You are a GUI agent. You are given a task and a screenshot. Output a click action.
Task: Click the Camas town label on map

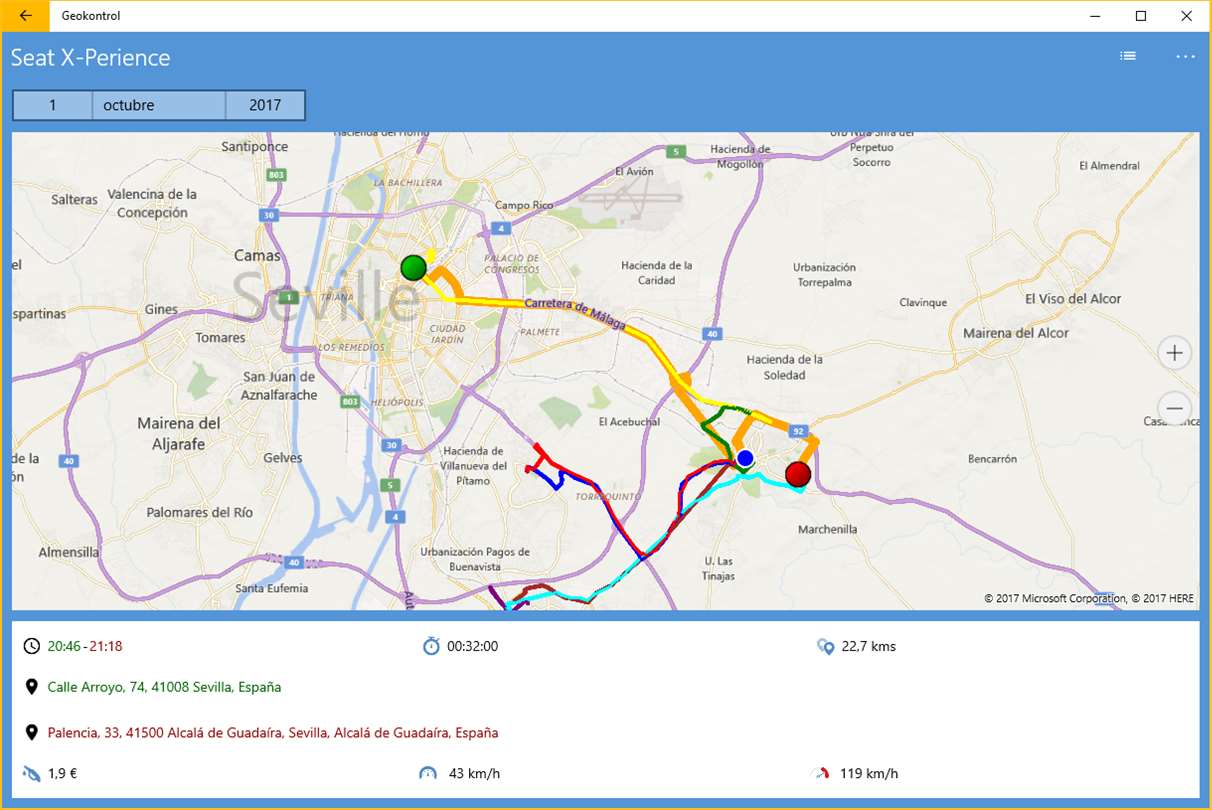(257, 255)
